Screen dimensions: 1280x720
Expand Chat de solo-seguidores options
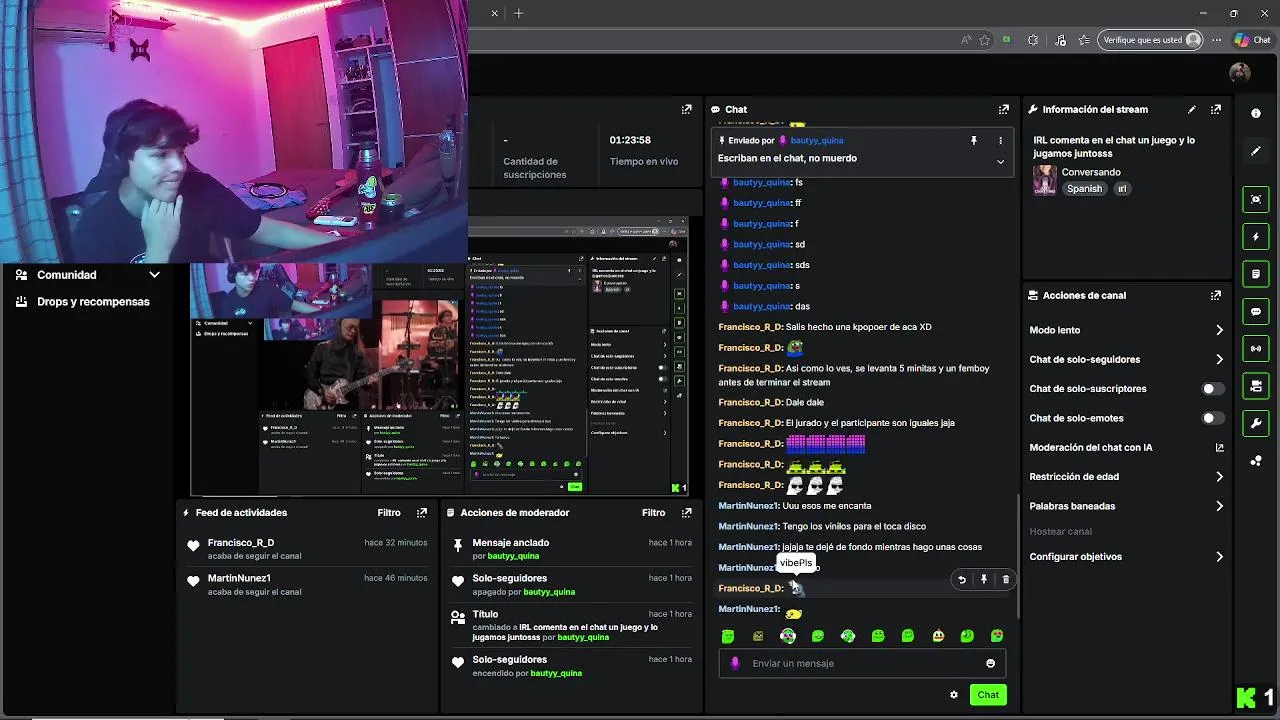(1219, 359)
